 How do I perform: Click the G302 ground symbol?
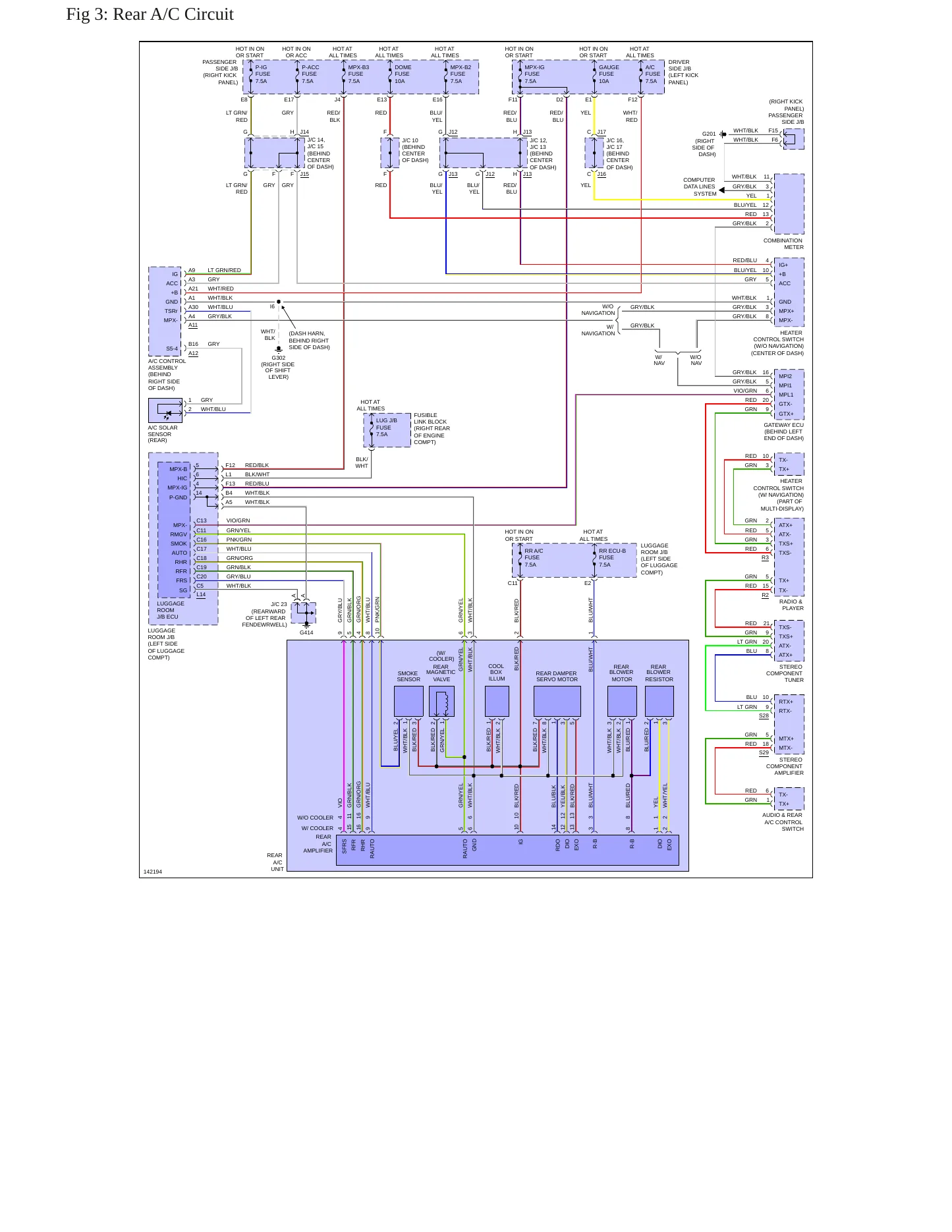(279, 350)
